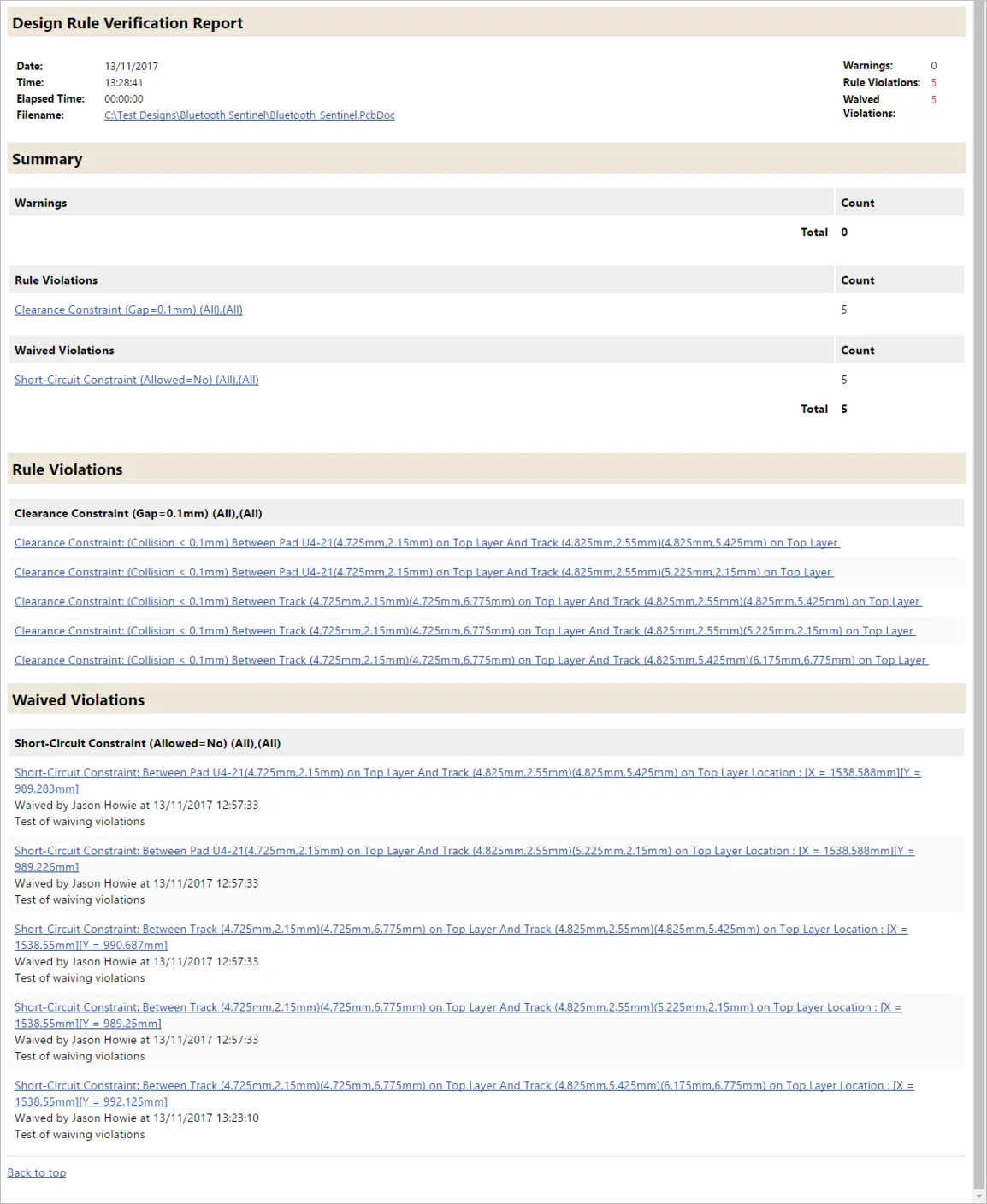Open the Clearance Constraint summary link
This screenshot has width=987, height=1204.
[128, 310]
